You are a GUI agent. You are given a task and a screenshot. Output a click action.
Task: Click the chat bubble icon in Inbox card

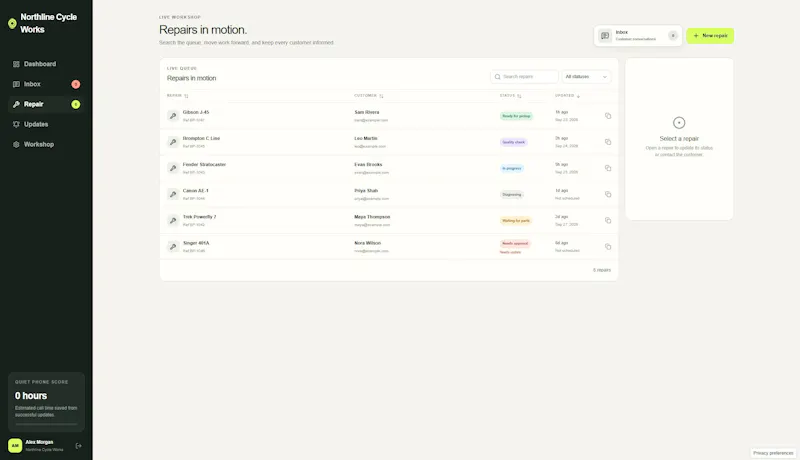[605, 36]
